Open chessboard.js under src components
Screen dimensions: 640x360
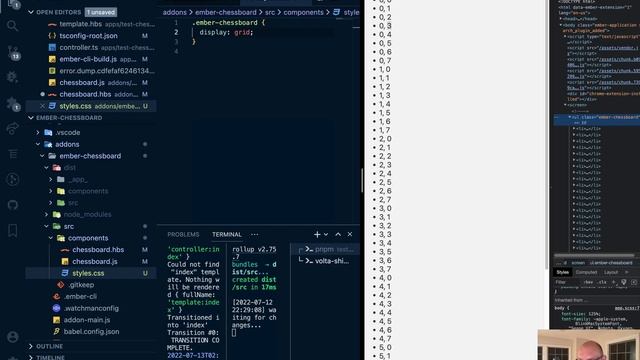tap(91, 261)
